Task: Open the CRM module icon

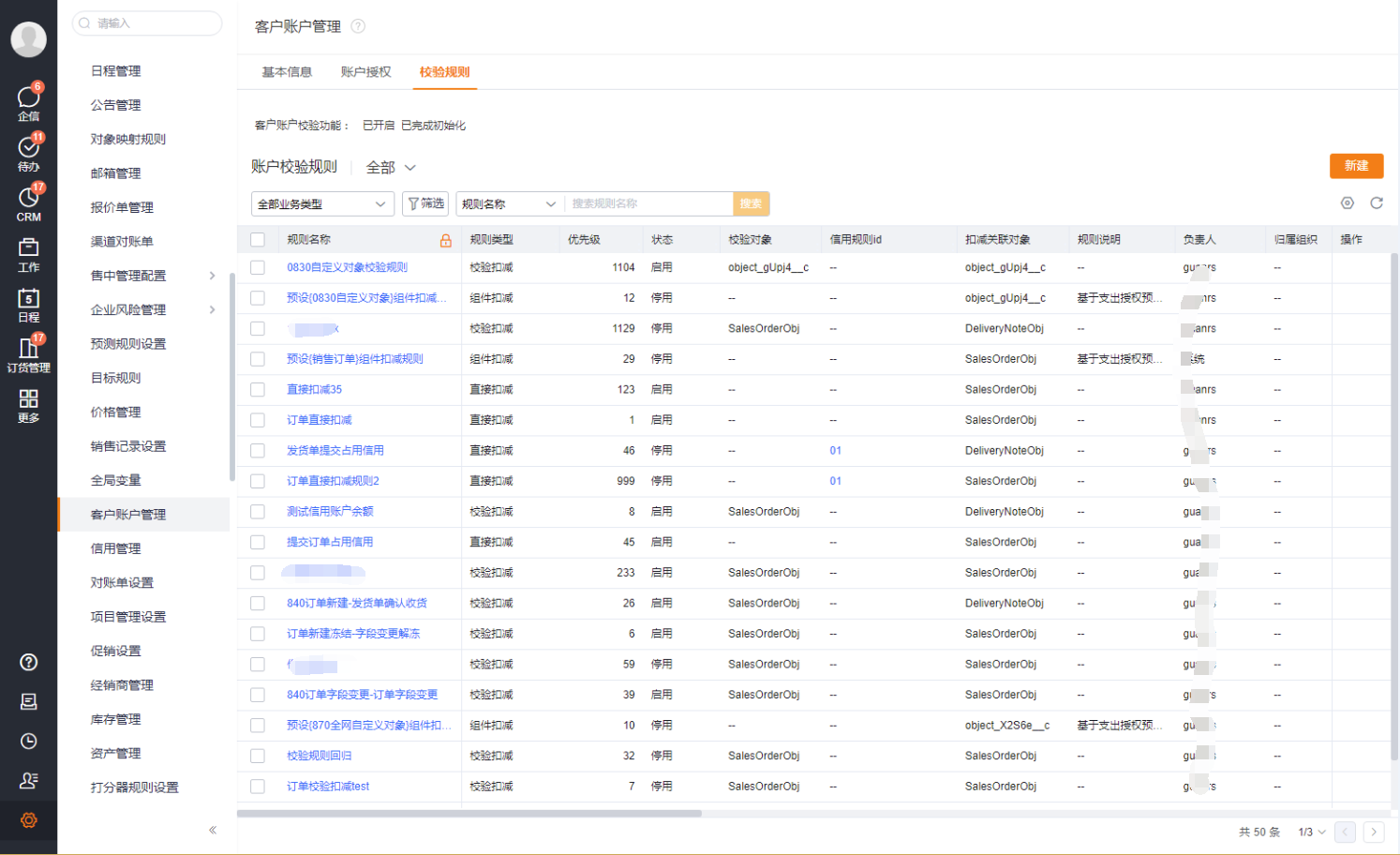Action: [28, 202]
